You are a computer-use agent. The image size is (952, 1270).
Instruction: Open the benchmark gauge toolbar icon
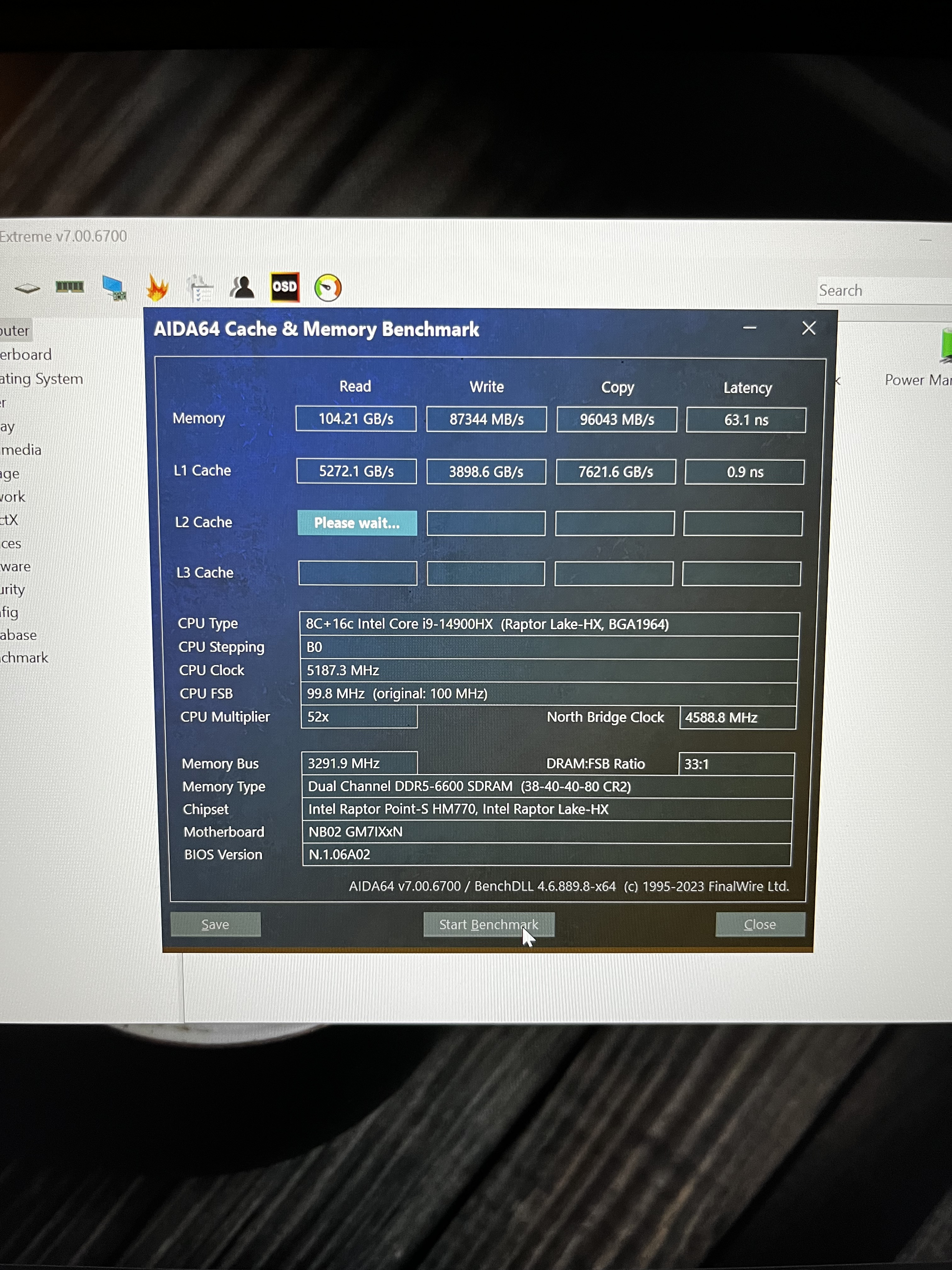click(x=328, y=287)
